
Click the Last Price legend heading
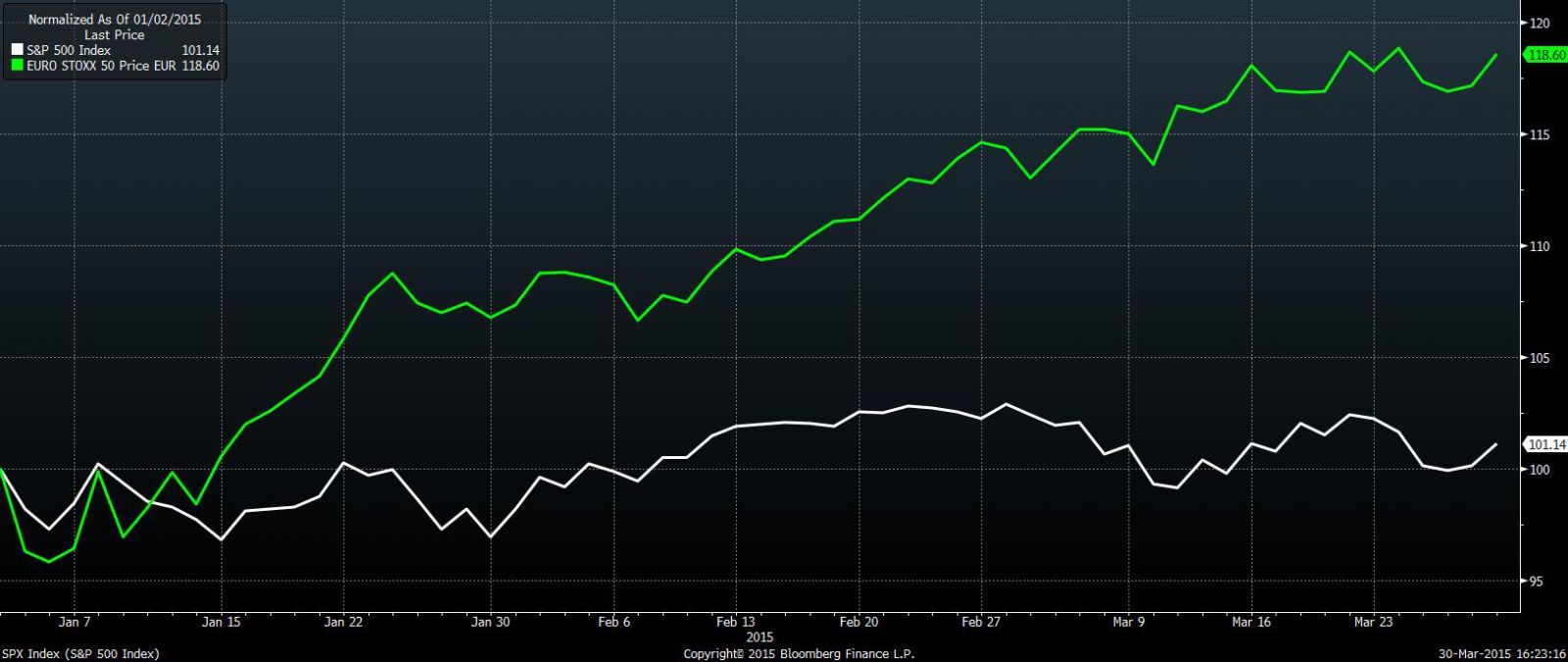coord(115,34)
